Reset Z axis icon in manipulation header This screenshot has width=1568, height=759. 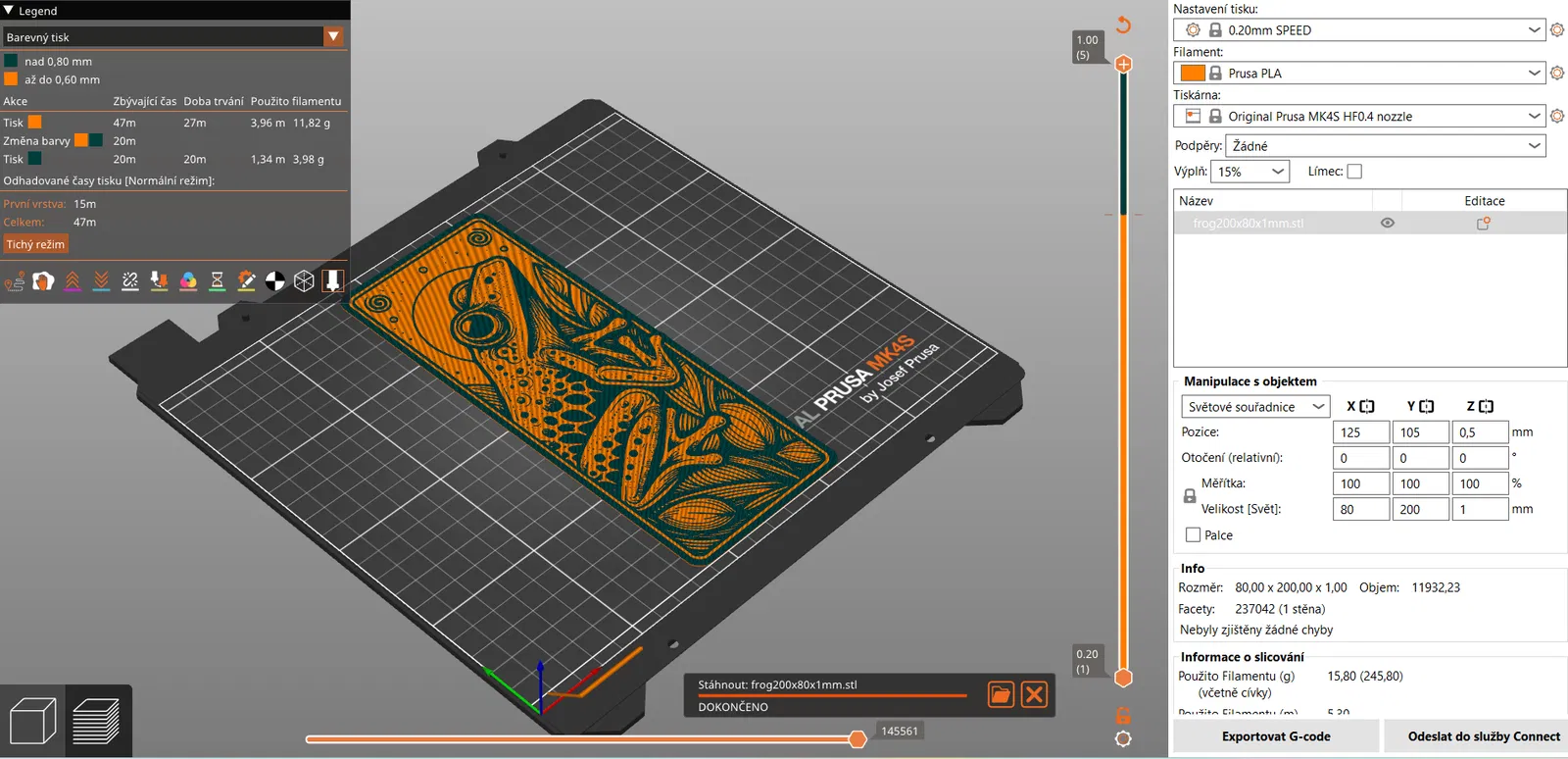tap(1487, 406)
